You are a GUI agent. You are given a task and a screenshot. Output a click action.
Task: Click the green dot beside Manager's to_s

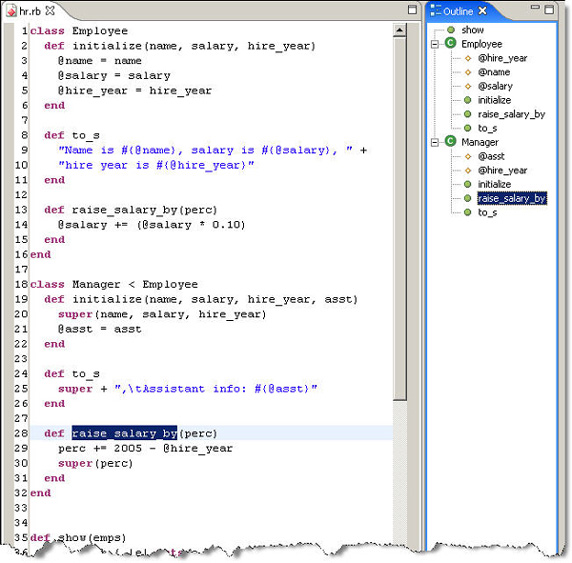pos(468,212)
